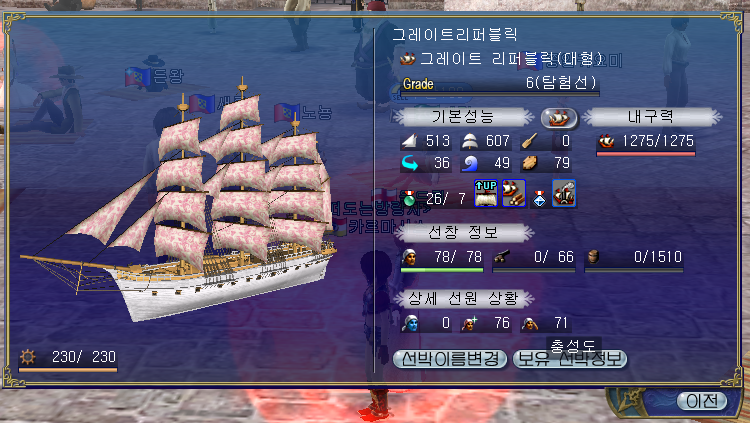Screen dimensions: 750x423
Task: Select the ship with cannon skill icon
Action: (x=563, y=193)
